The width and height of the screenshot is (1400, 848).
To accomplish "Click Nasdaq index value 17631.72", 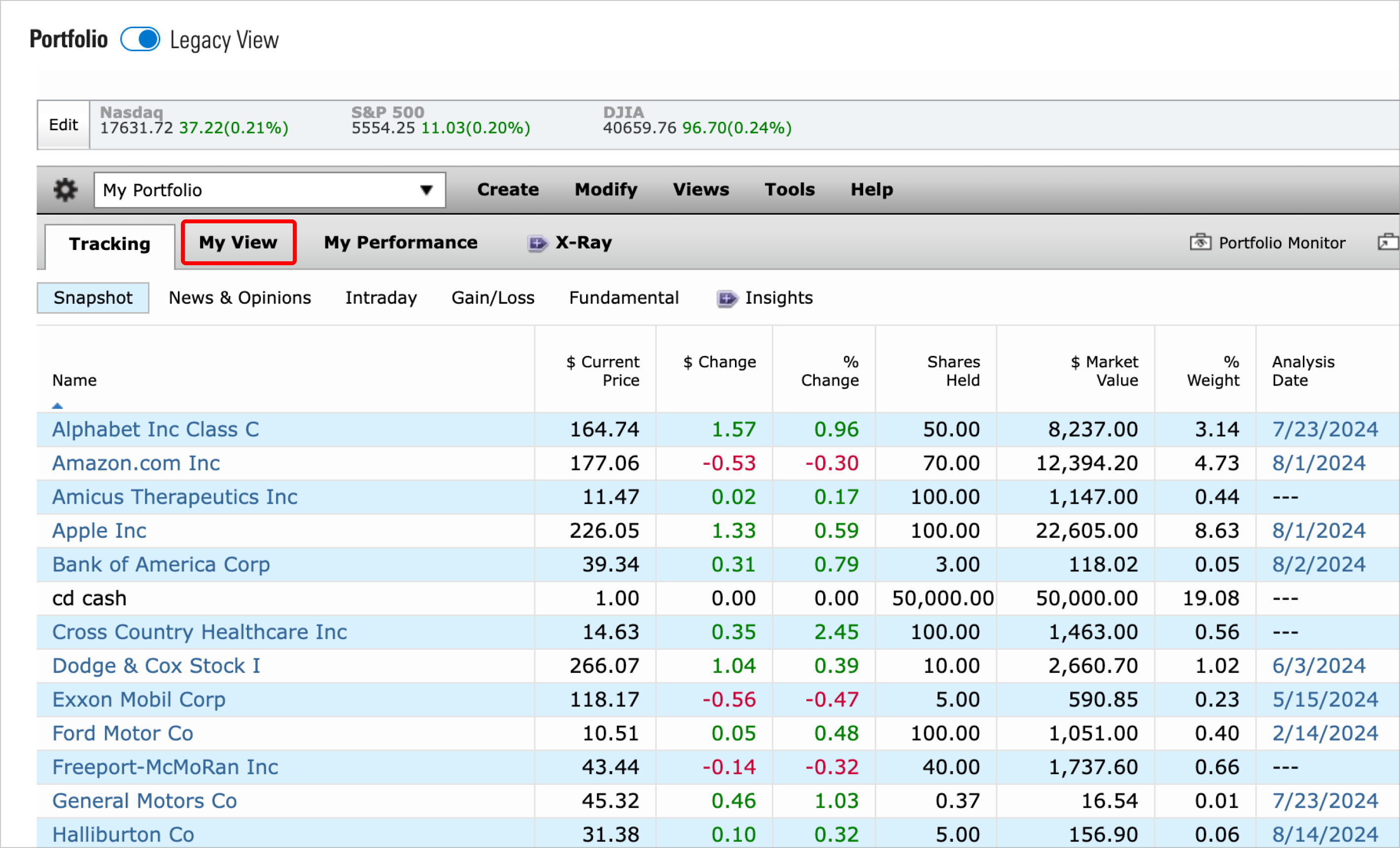I will pos(137,128).
